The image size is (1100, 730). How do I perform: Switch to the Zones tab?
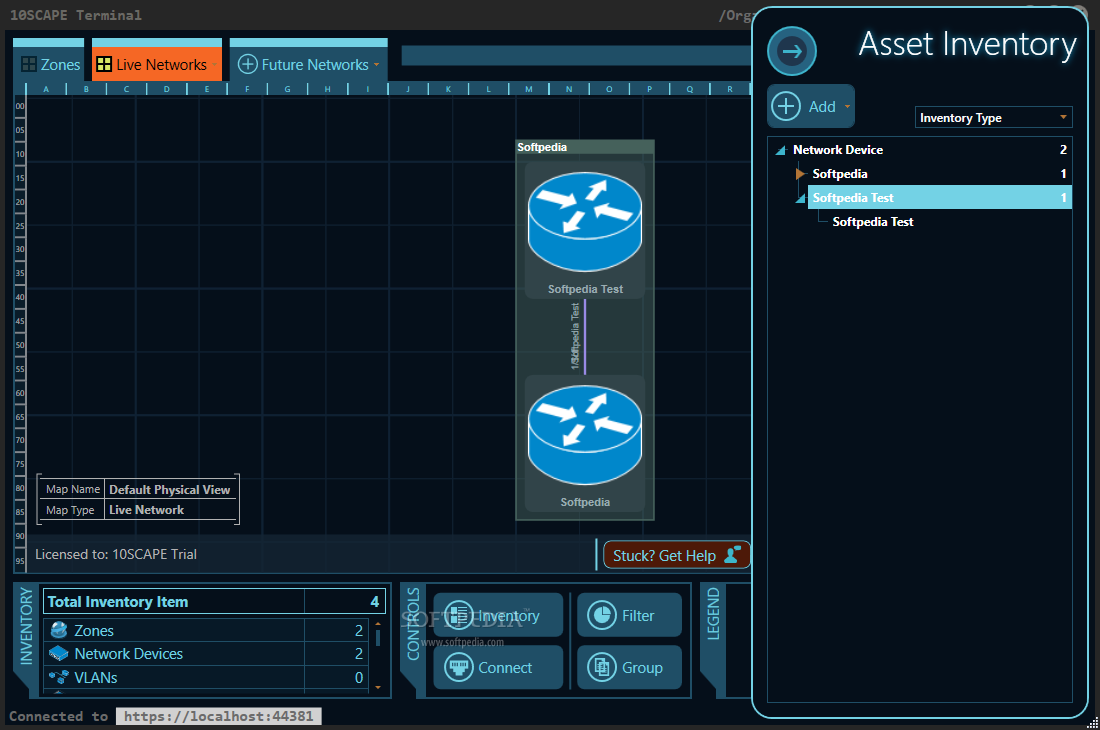(49, 64)
